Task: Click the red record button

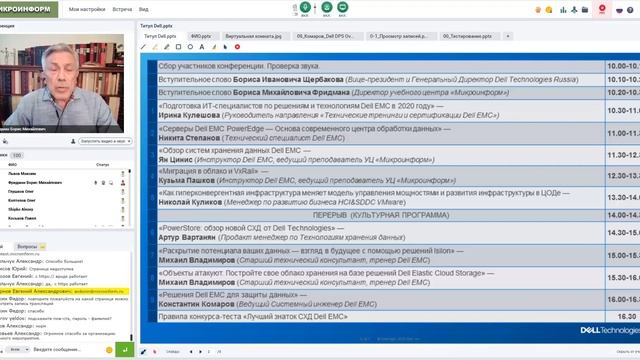Action: click(602, 9)
